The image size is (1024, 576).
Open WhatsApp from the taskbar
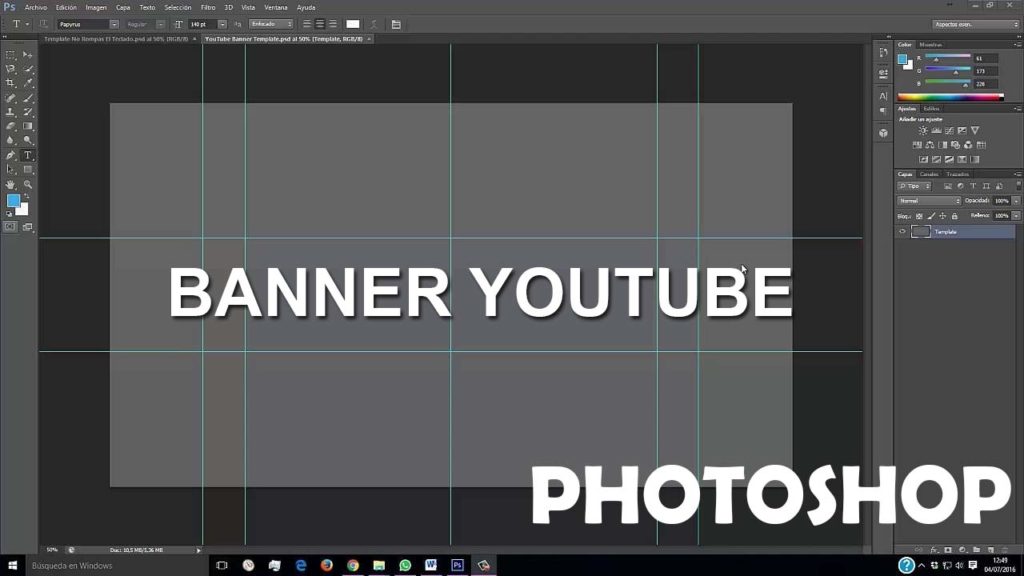tap(405, 566)
